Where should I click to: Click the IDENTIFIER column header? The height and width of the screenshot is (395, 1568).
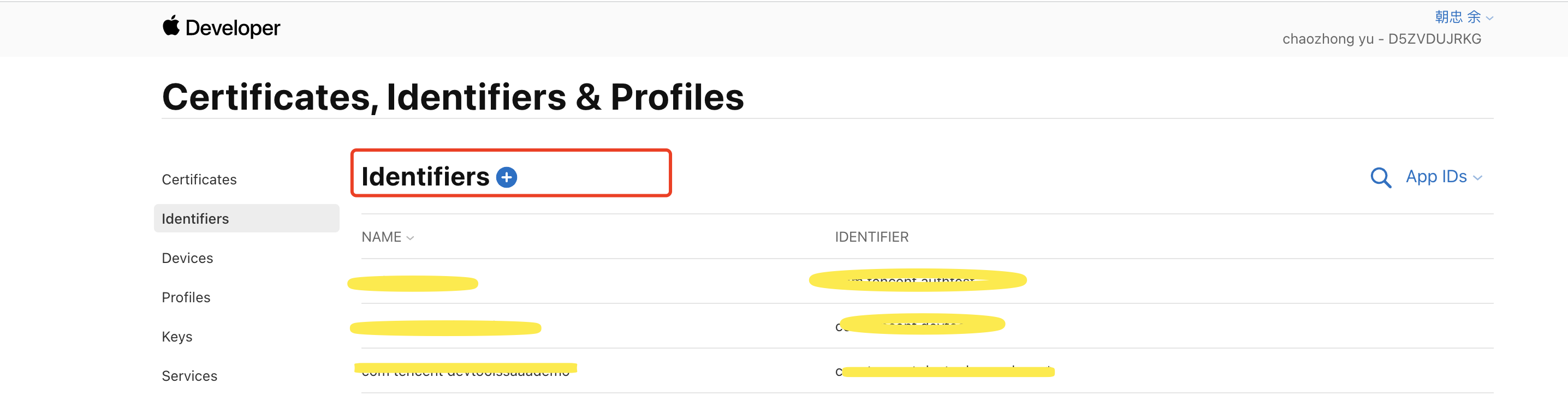[x=872, y=237]
